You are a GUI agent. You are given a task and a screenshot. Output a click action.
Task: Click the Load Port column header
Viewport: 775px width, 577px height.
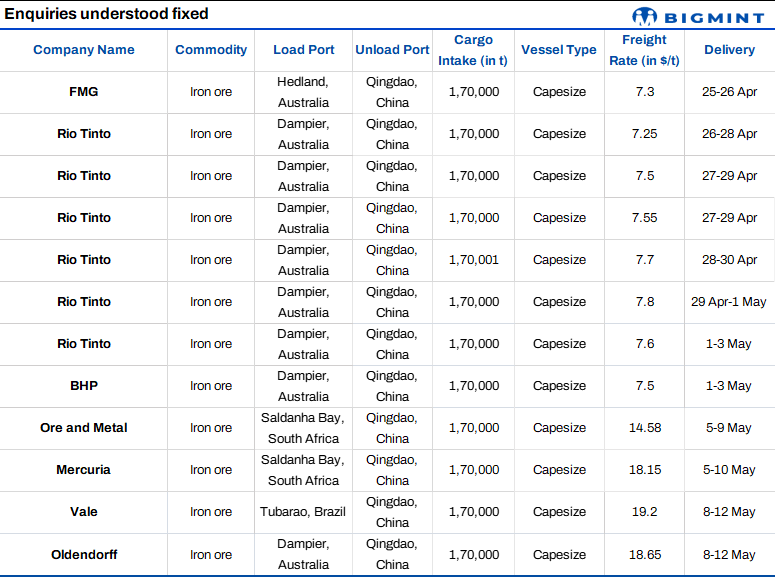(303, 50)
